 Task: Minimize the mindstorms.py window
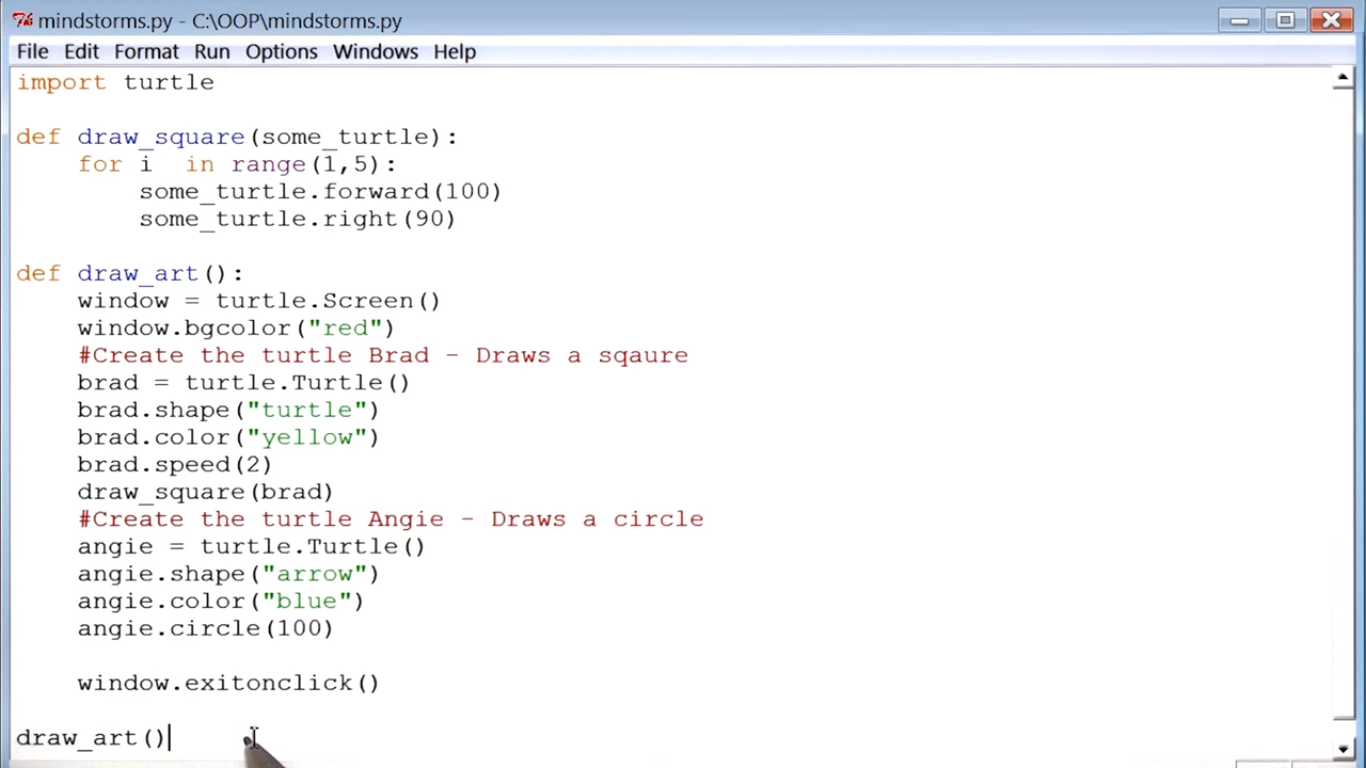1240,20
